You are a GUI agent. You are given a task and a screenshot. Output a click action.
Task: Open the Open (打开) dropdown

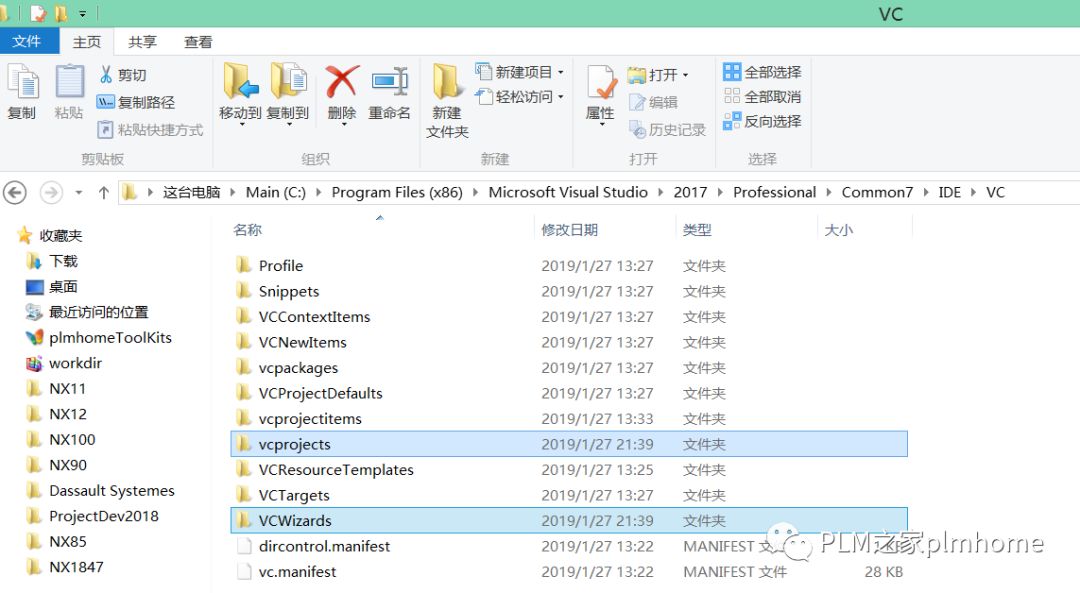(659, 74)
